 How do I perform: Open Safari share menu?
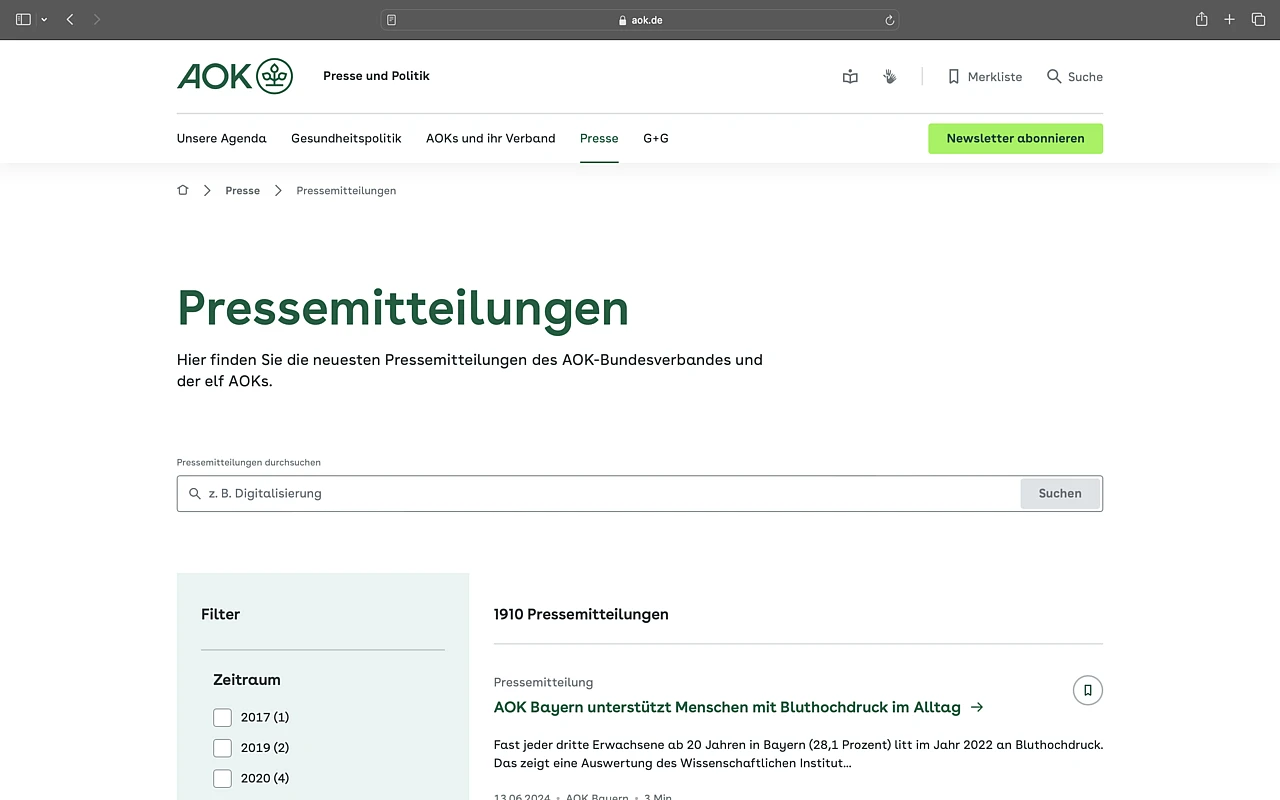[x=1201, y=20]
